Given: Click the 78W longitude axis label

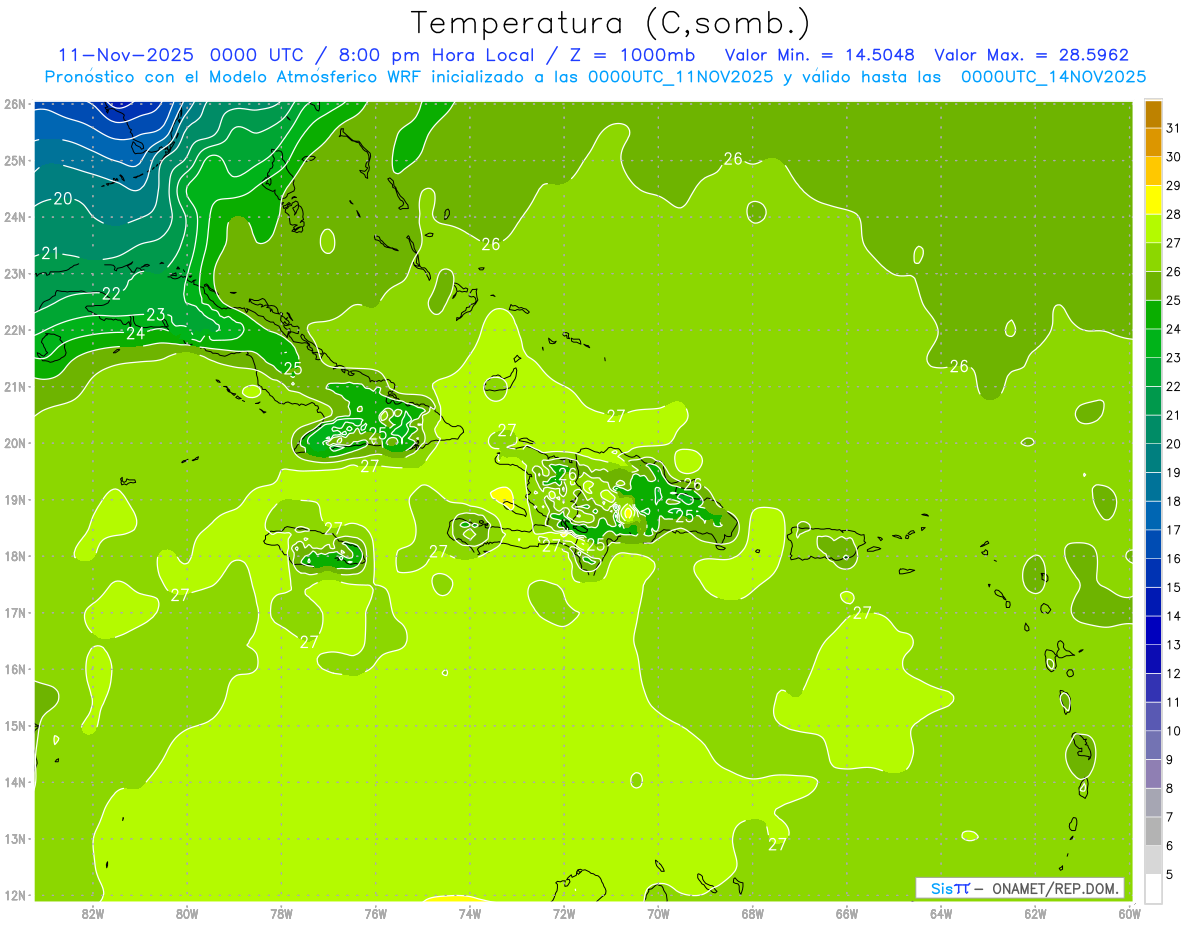Looking at the screenshot, I should (x=281, y=912).
